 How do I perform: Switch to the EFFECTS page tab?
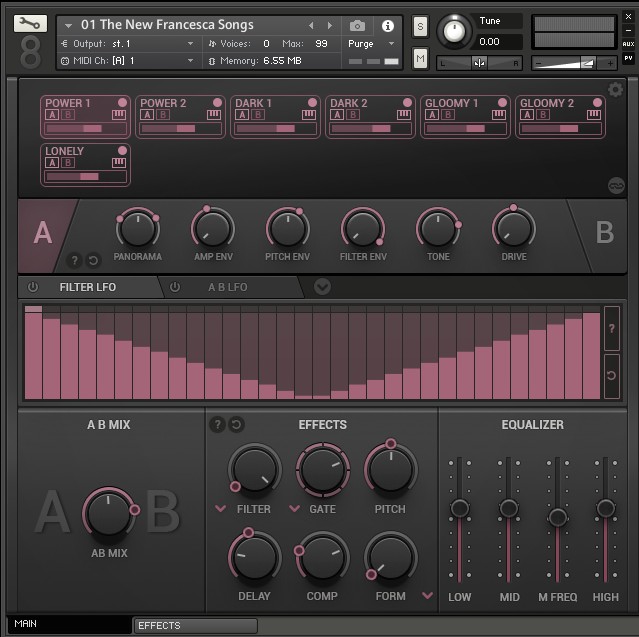pyautogui.click(x=194, y=626)
